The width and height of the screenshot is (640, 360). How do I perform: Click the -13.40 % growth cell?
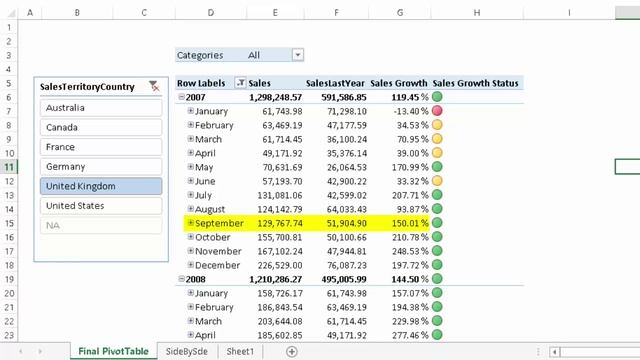(411, 111)
